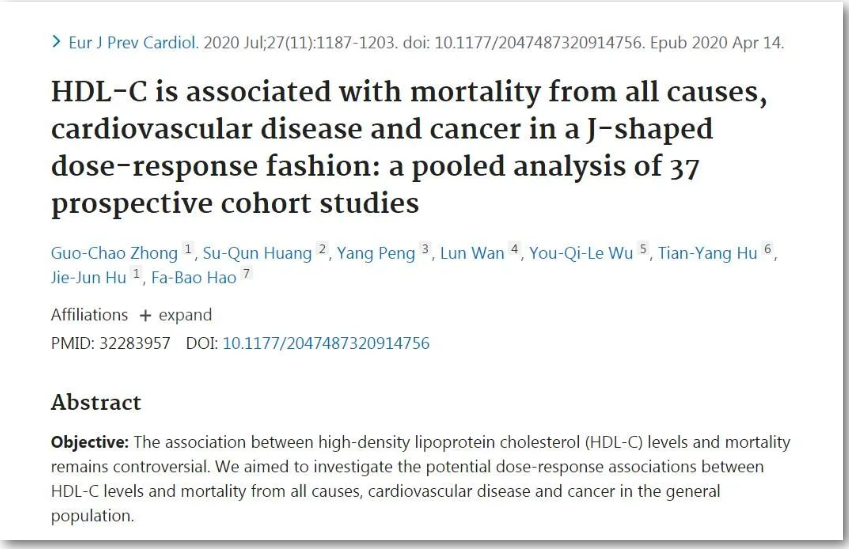Click affiliation superscript 6 after Tian-Yang Hu

(x=767, y=249)
